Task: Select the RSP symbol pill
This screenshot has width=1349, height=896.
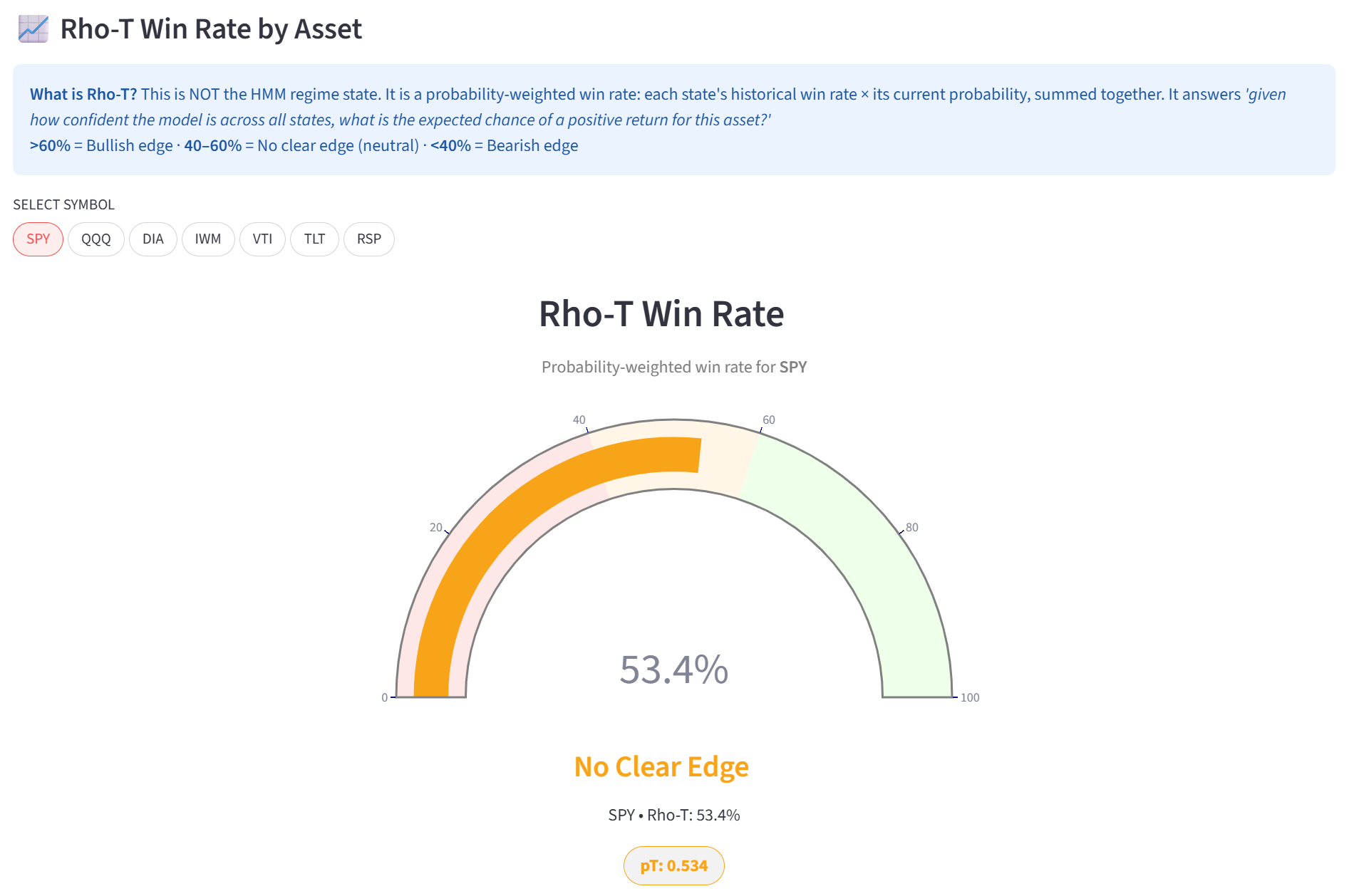Action: coord(368,239)
